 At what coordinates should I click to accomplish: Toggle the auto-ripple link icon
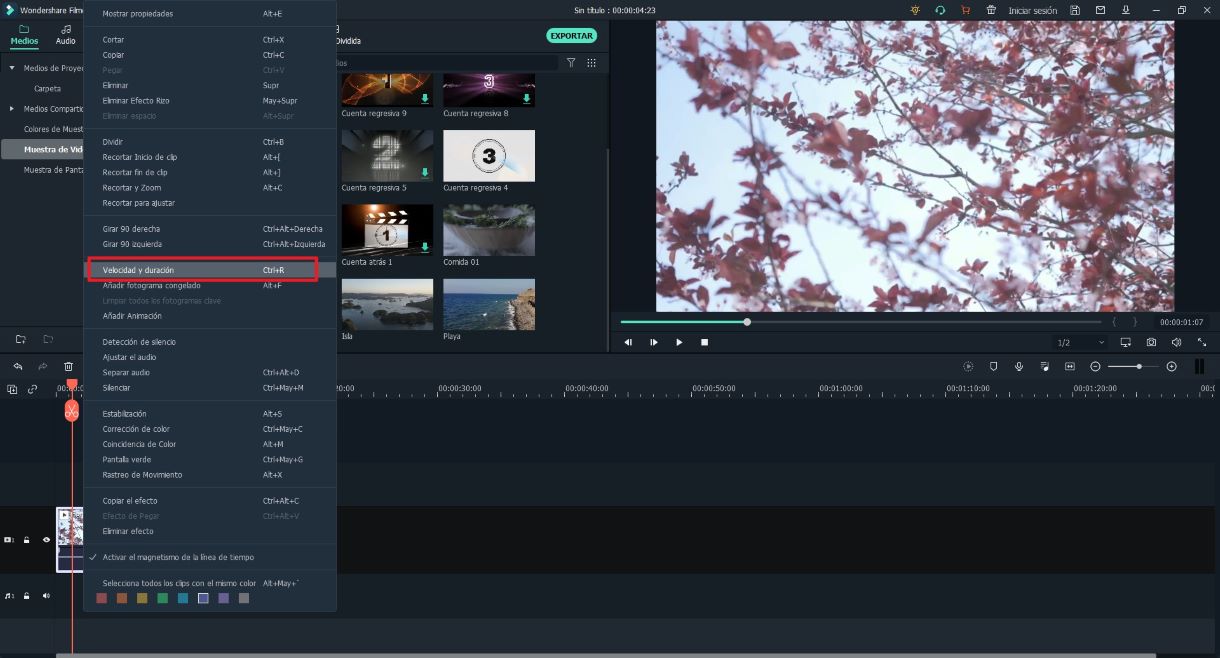(x=32, y=389)
